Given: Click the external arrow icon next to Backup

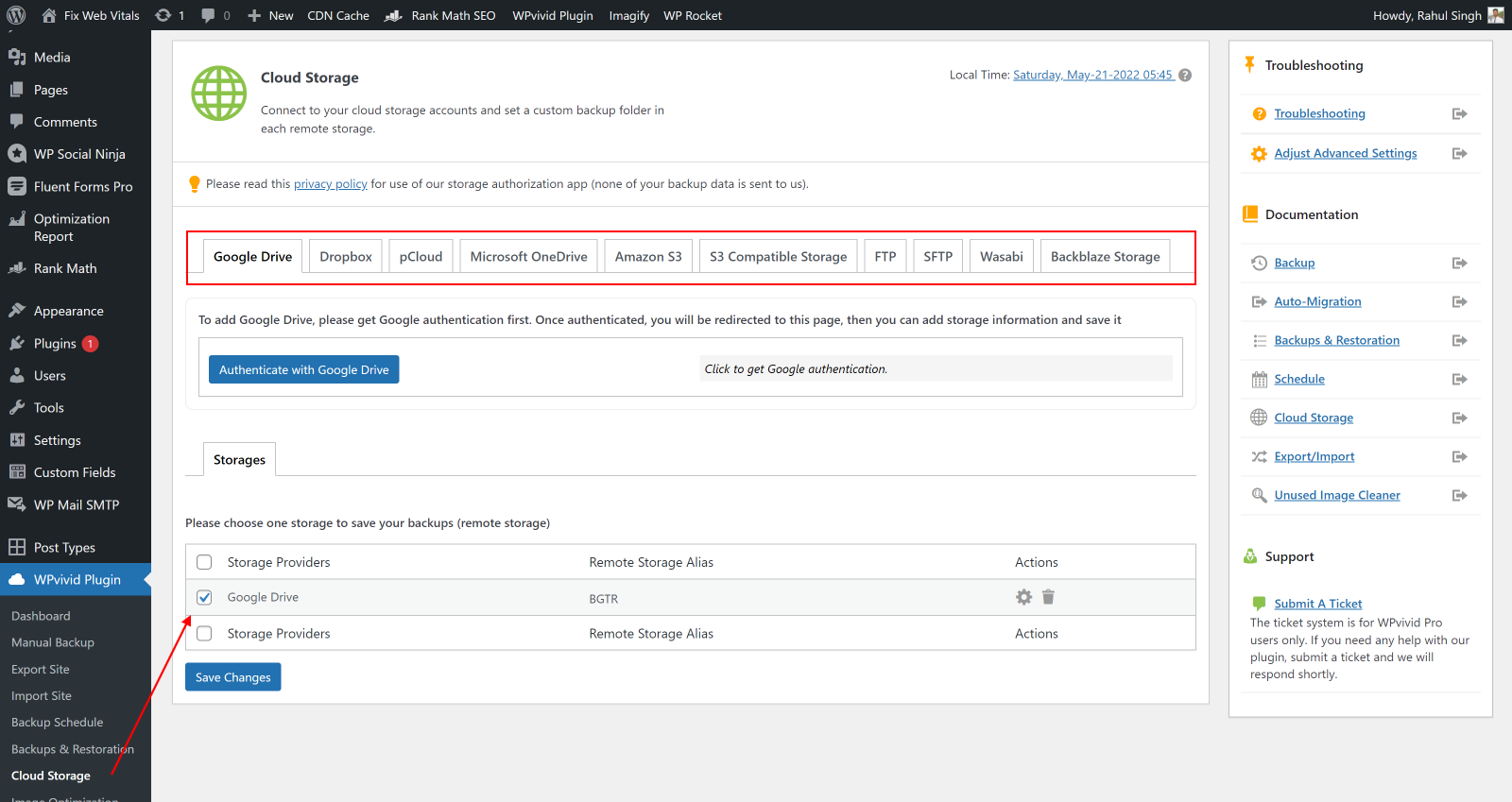Looking at the screenshot, I should (1459, 264).
